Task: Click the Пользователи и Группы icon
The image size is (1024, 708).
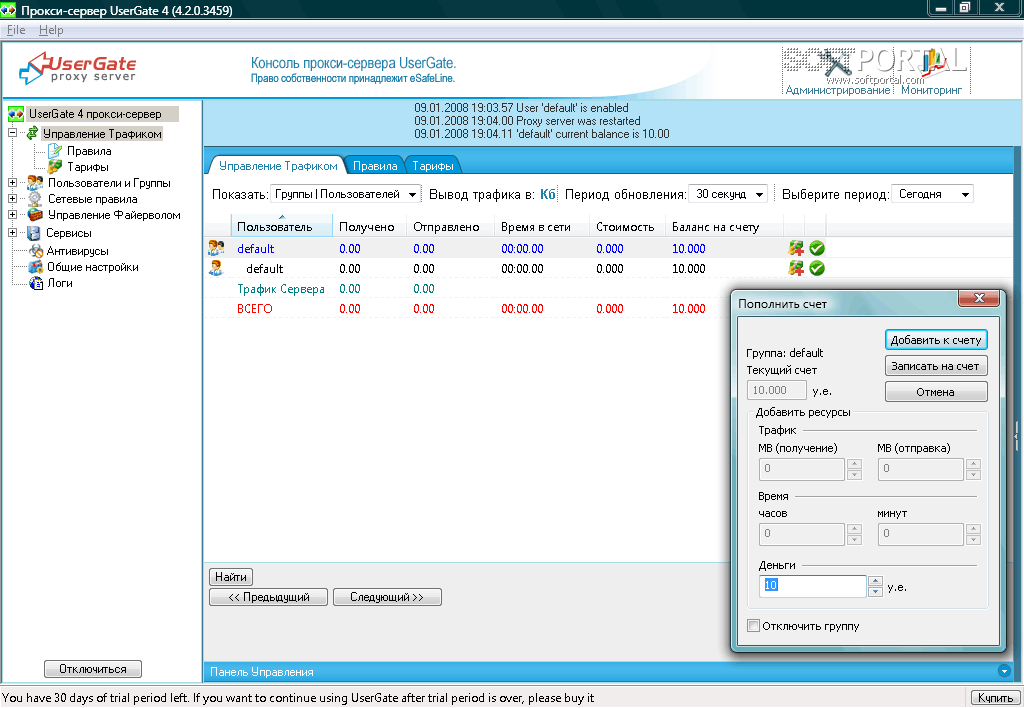Action: click(35, 183)
